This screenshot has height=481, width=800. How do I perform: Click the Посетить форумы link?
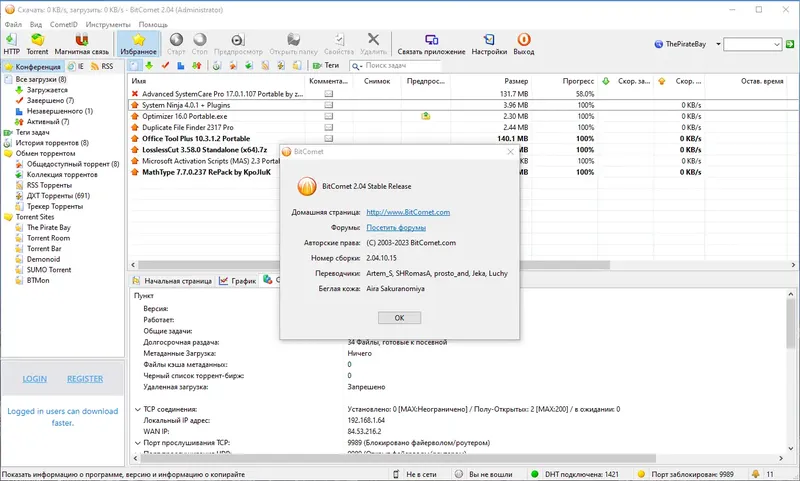point(396,227)
